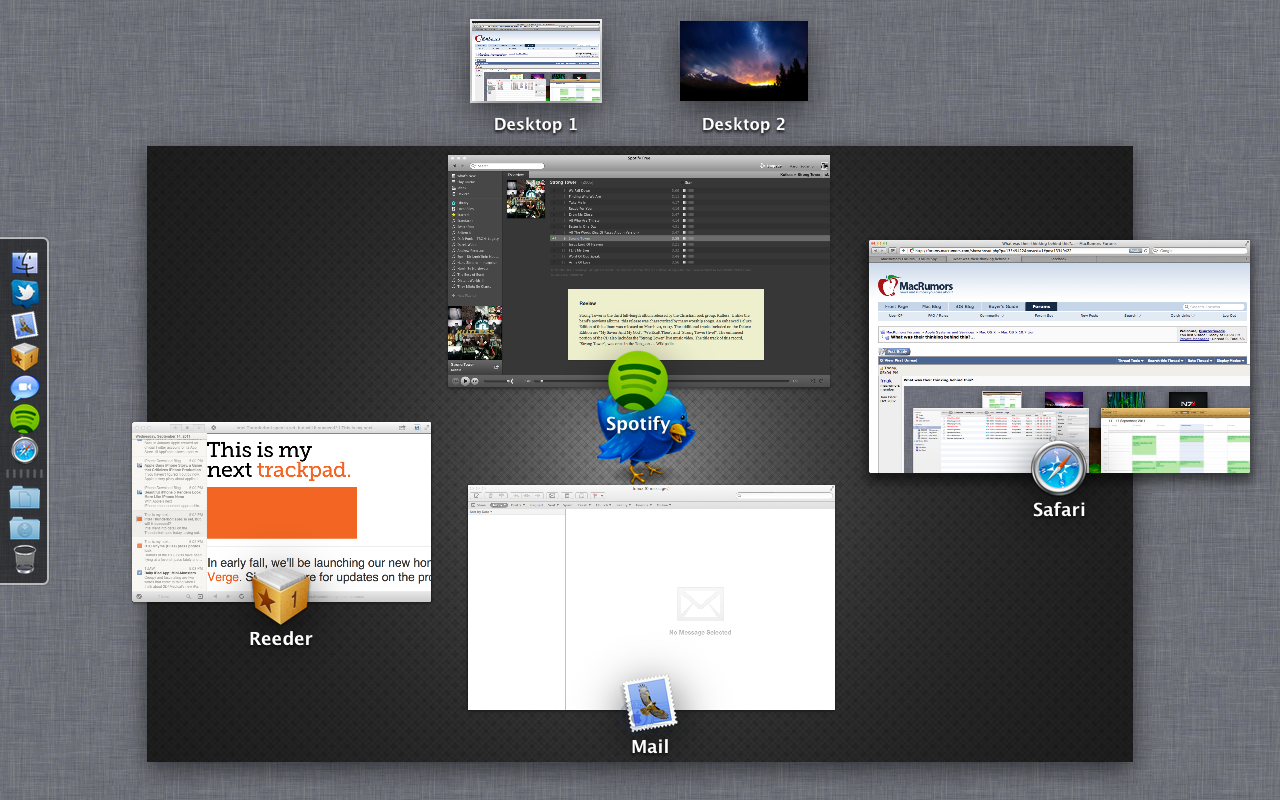Open the Documents stack in the Dock
The width and height of the screenshot is (1280, 800).
click(x=25, y=497)
